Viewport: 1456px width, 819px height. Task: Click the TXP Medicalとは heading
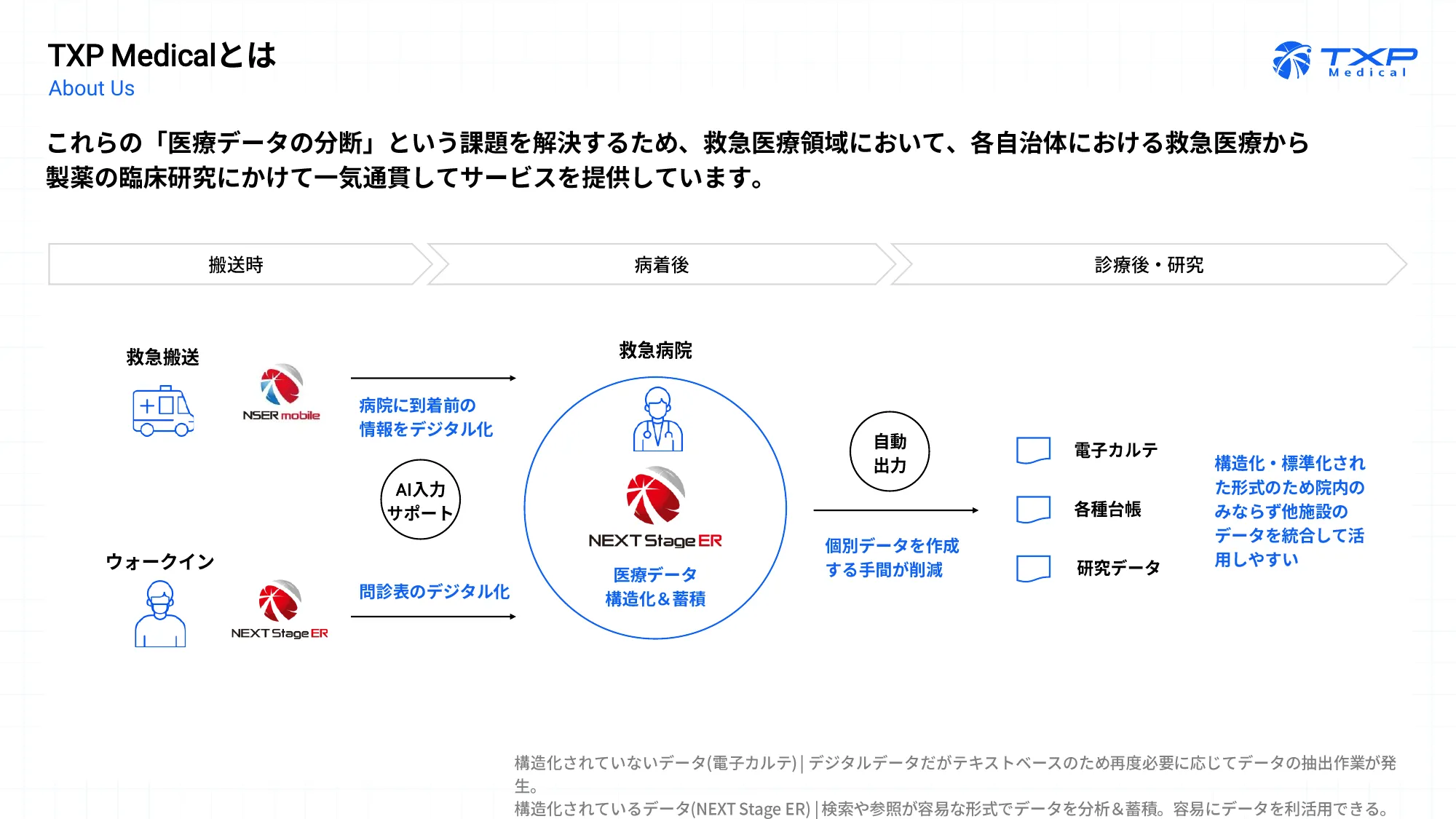(x=162, y=55)
